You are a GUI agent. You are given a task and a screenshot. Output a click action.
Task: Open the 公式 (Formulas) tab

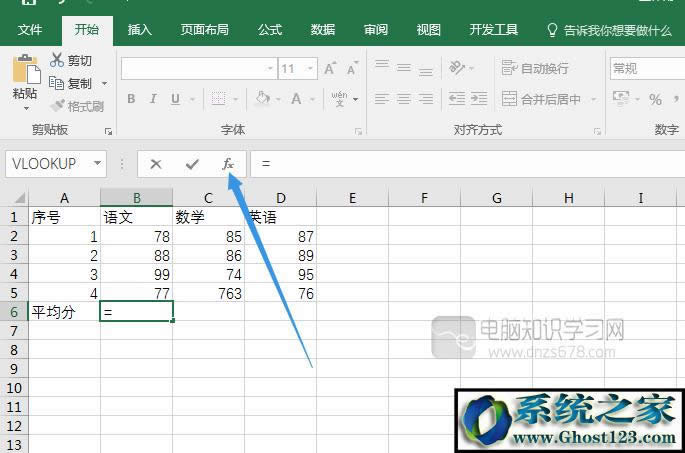[270, 30]
